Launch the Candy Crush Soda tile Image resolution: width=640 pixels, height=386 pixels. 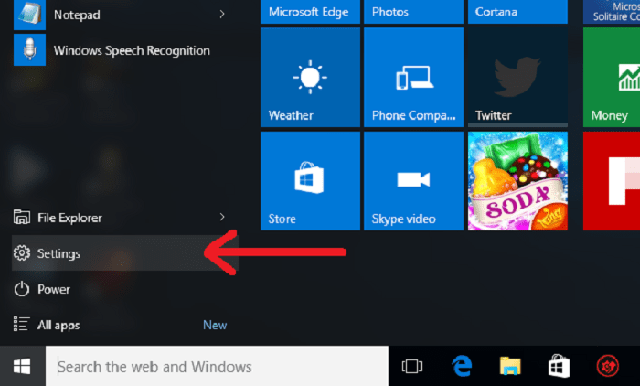(518, 181)
